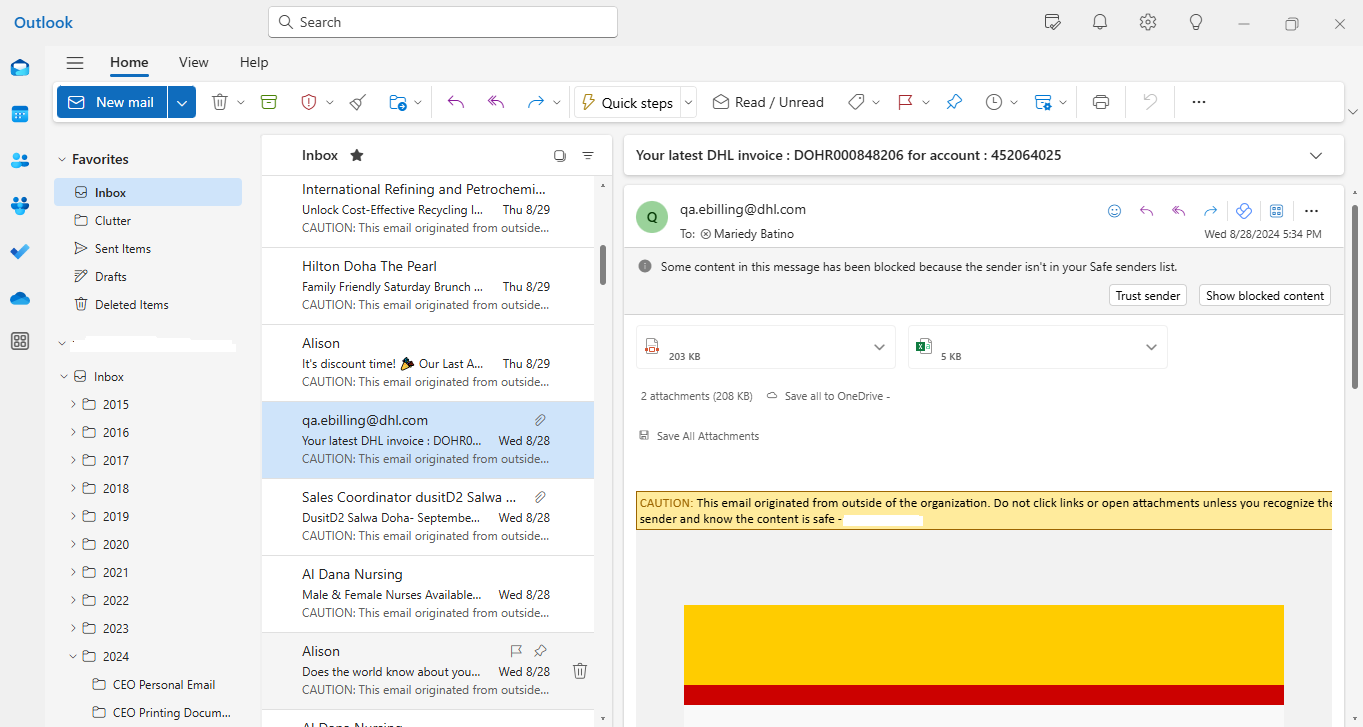Open the Tips lightbulb icon

pyautogui.click(x=1196, y=22)
